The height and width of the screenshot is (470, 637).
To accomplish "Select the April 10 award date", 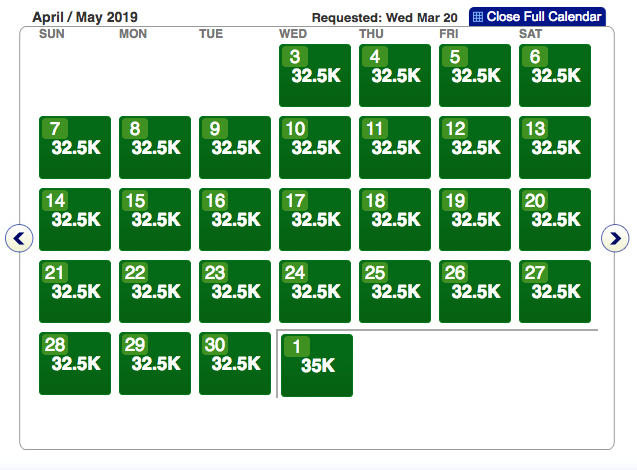I will coord(315,147).
